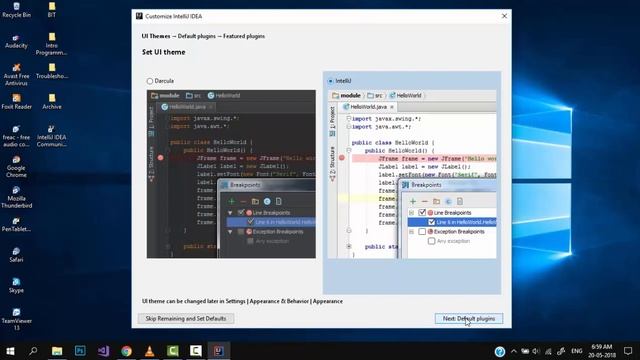Proceed with Next: Default plugins button

click(469, 318)
